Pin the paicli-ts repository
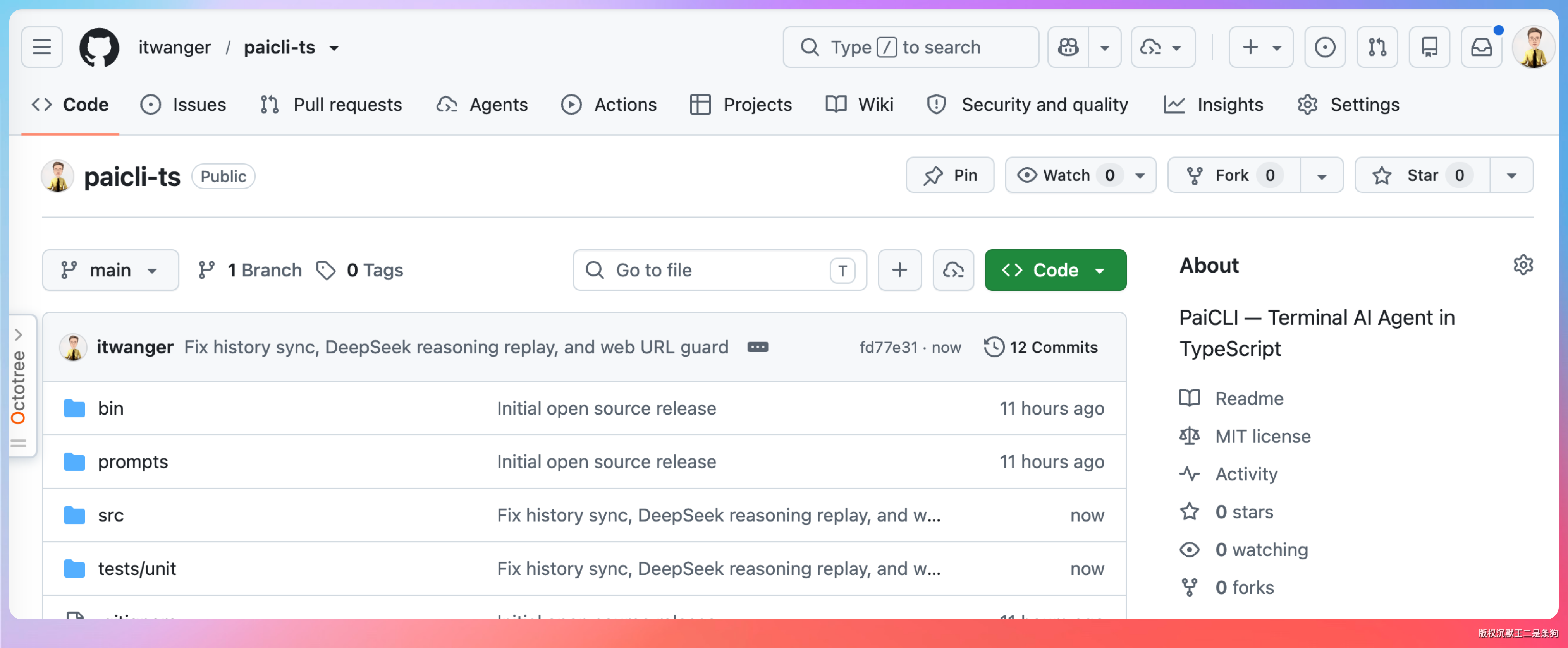Viewport: 1568px width, 648px height. (x=949, y=175)
